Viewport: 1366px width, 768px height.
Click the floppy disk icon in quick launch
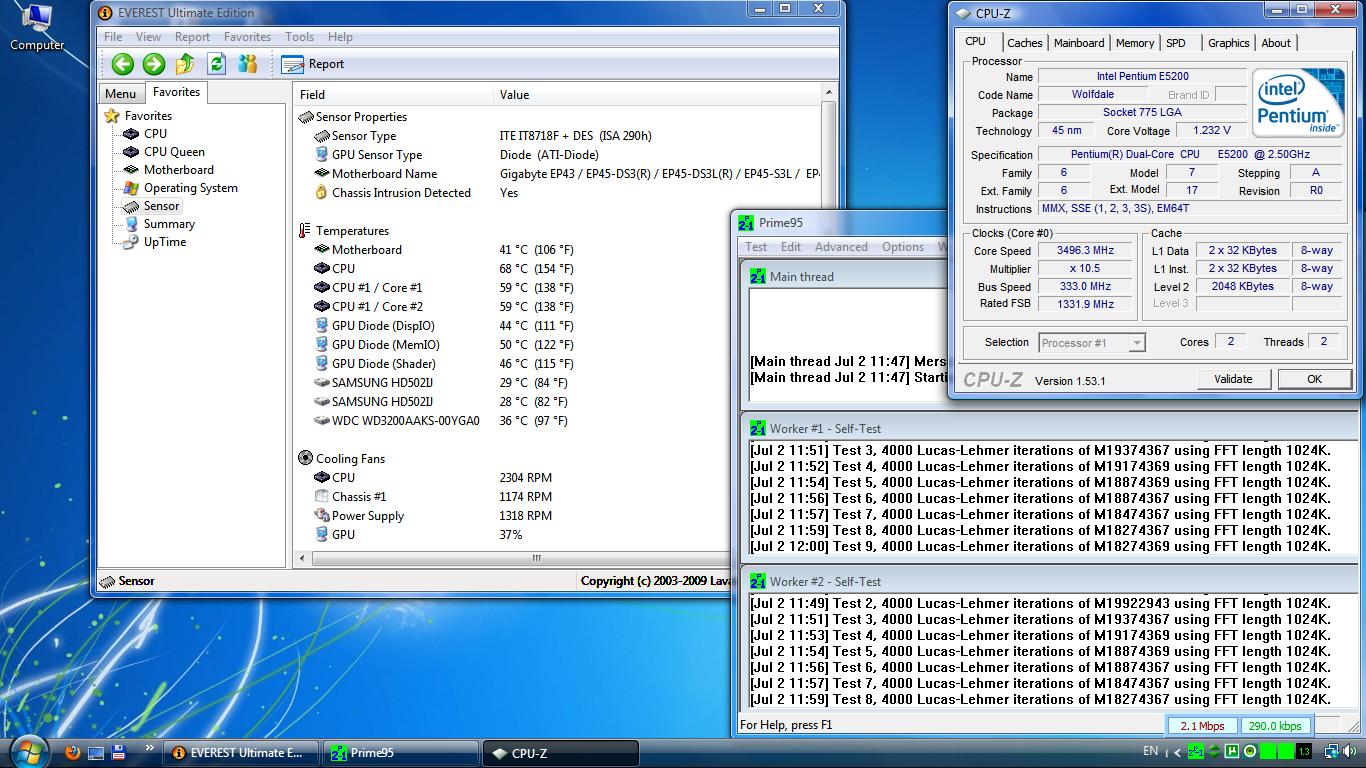118,752
